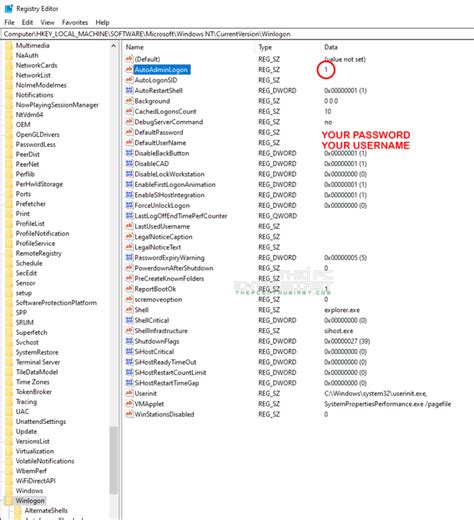Open the View menu
The width and height of the screenshot is (474, 520).
(47, 22)
